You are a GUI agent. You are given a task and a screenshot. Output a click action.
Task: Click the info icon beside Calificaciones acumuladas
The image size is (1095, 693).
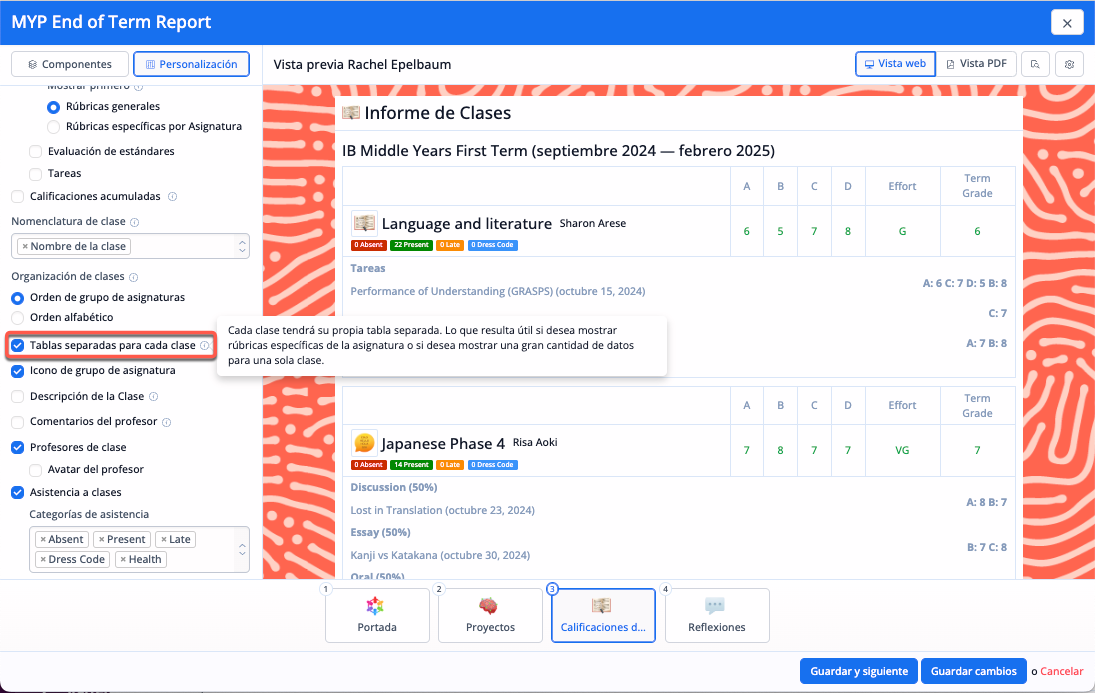[x=172, y=197]
